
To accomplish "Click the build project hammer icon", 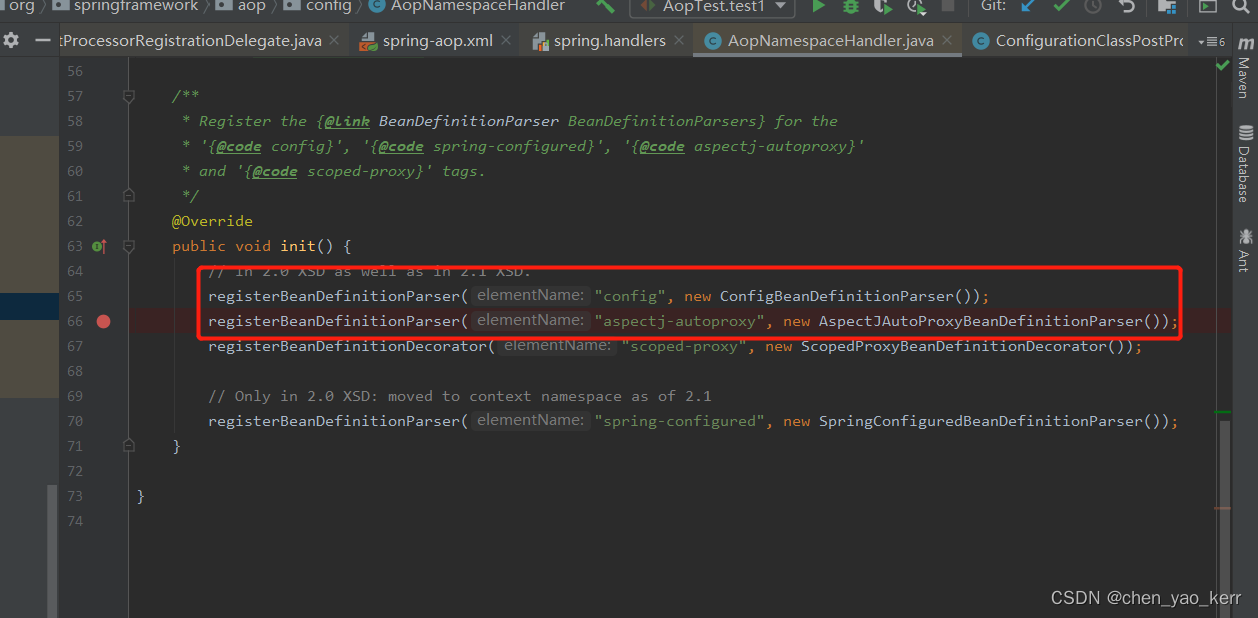I will click(x=605, y=7).
